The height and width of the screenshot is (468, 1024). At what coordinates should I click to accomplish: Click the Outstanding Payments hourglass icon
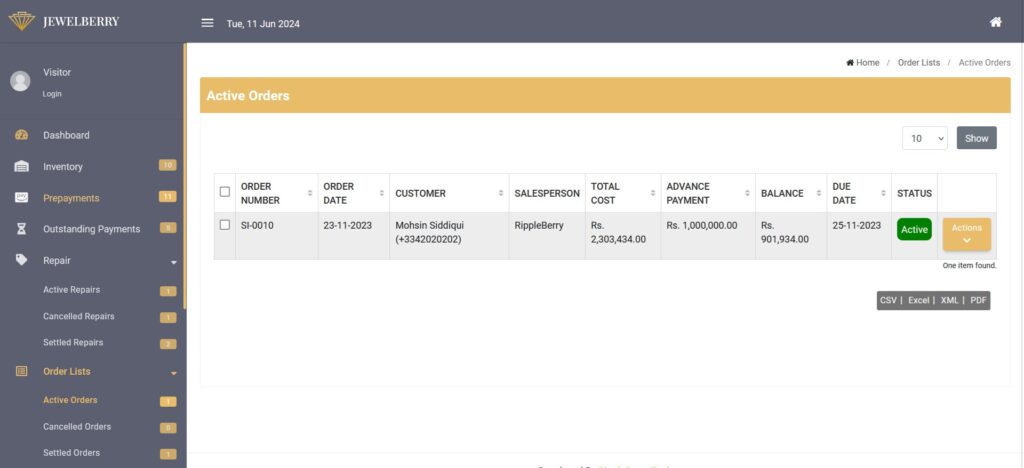point(21,229)
